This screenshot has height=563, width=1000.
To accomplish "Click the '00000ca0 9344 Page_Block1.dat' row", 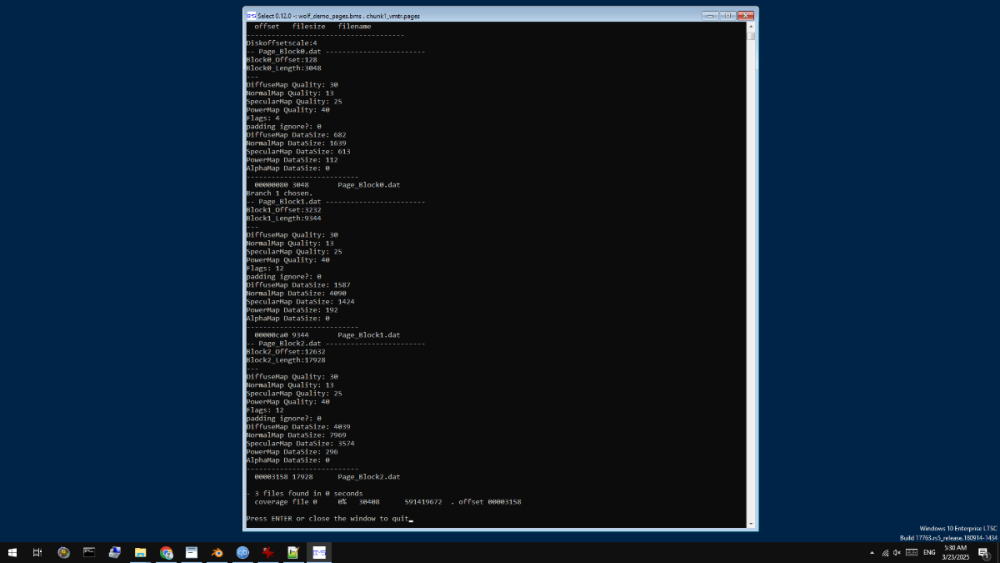I will click(x=327, y=335).
